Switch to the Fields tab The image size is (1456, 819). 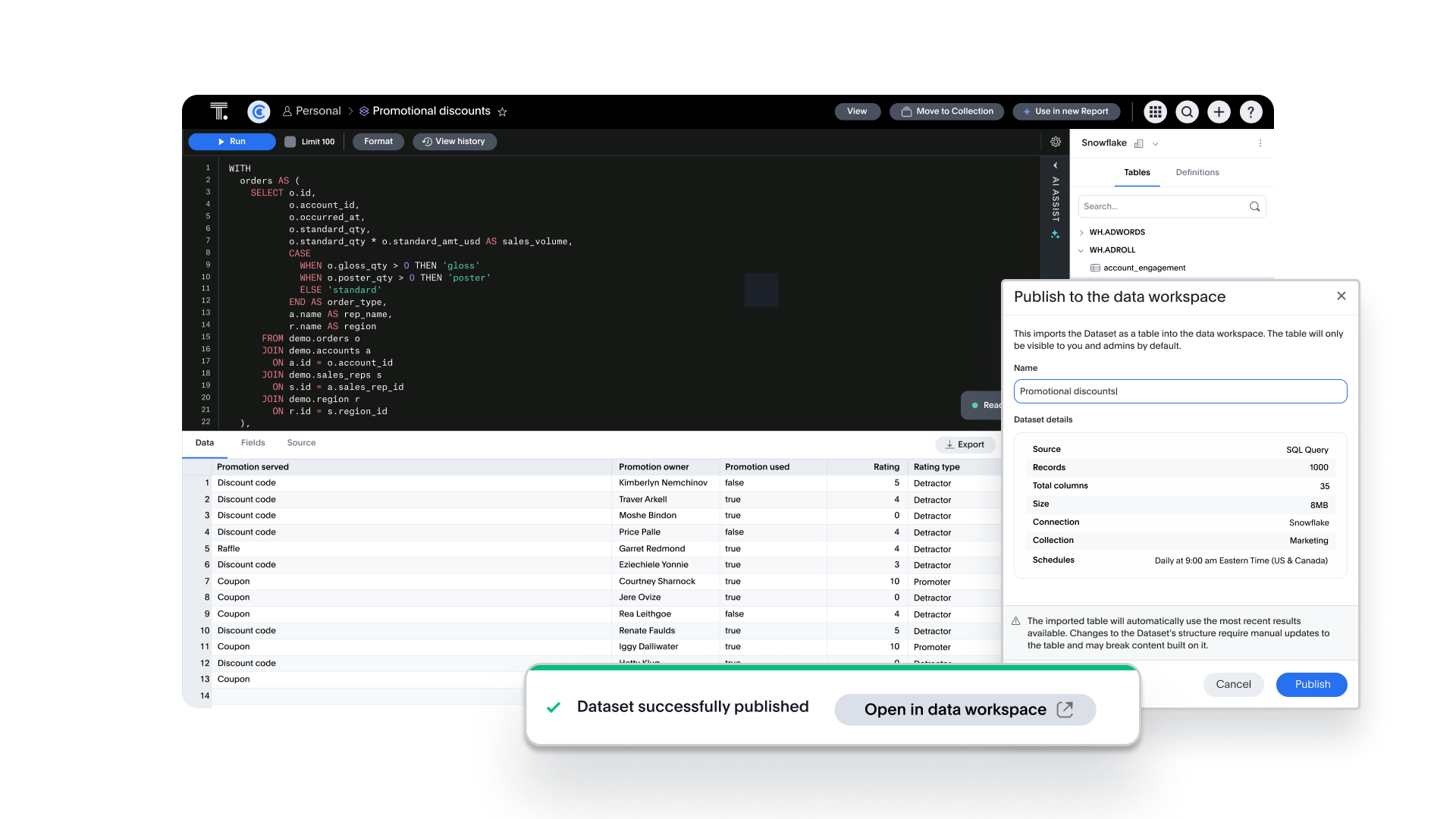coord(253,442)
